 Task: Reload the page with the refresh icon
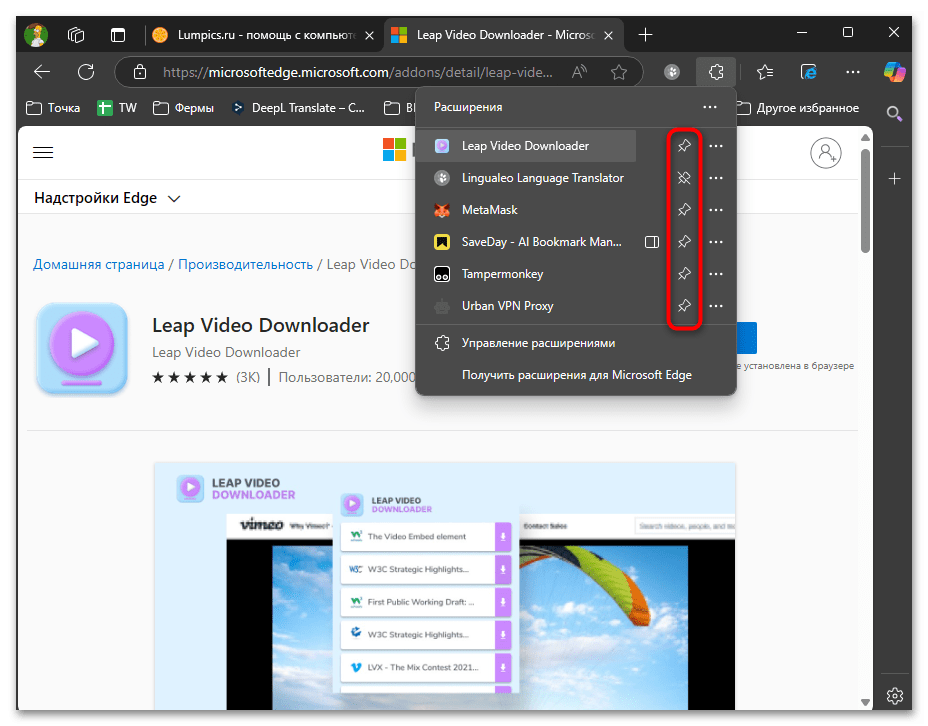(x=86, y=72)
